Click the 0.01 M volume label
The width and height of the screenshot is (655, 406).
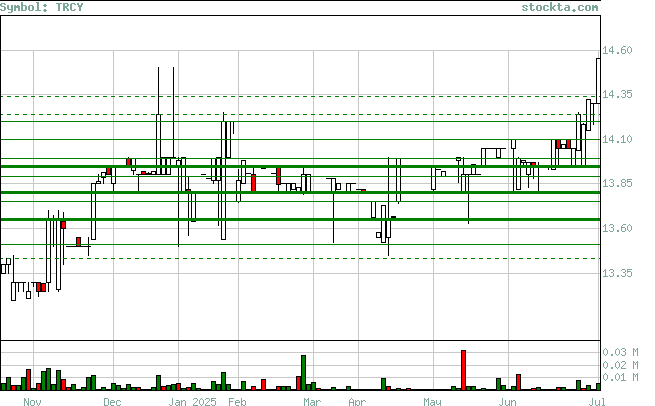[x=620, y=378]
